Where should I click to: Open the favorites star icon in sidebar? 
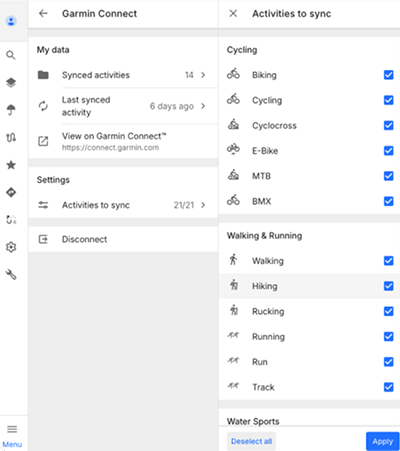click(11, 165)
